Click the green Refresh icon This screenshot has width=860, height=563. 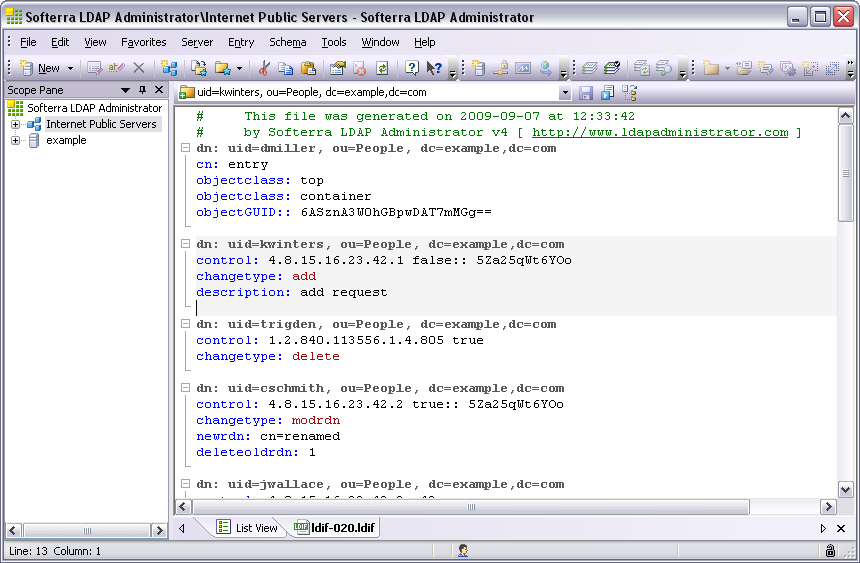tap(382, 68)
